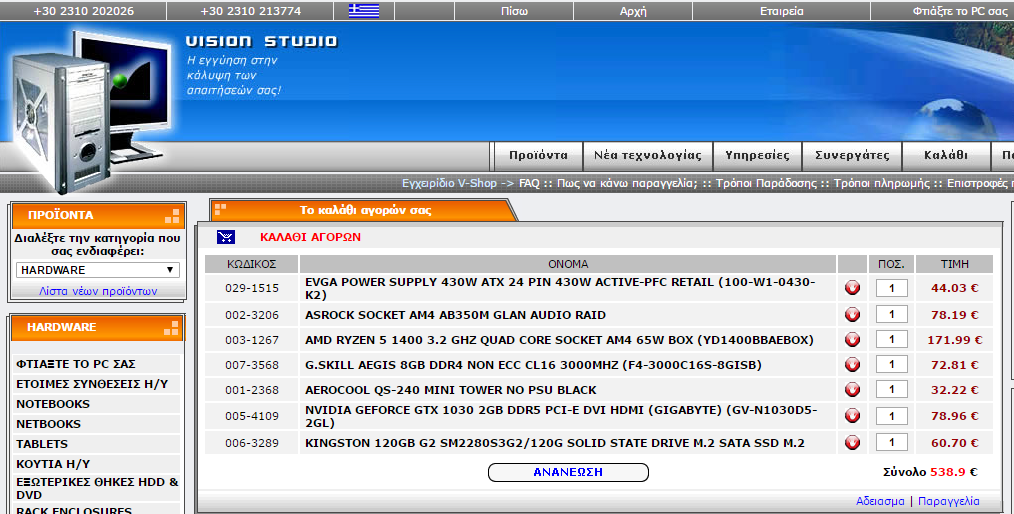1014x514 pixels.
Task: Click the Το καλάθι αγορών σας tab
Action: tap(365, 210)
